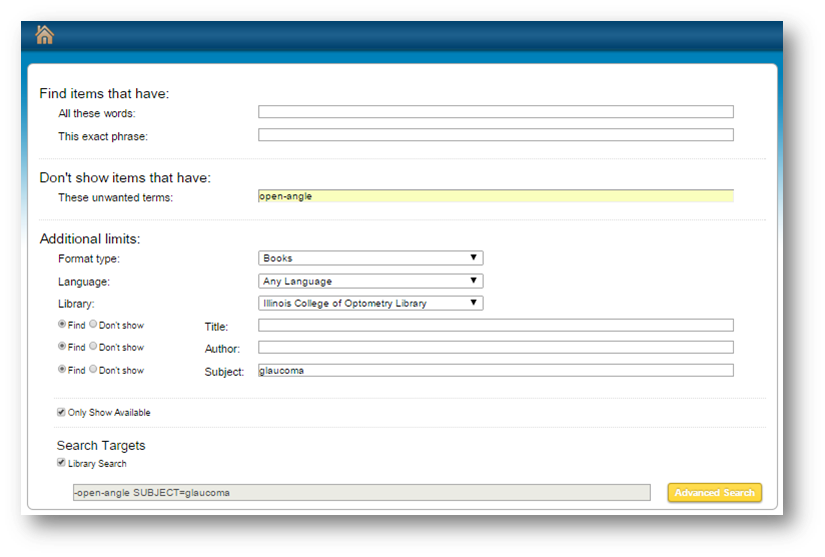The width and height of the screenshot is (825, 557).
Task: Choose Don't show radio for Title
Action: 93,324
